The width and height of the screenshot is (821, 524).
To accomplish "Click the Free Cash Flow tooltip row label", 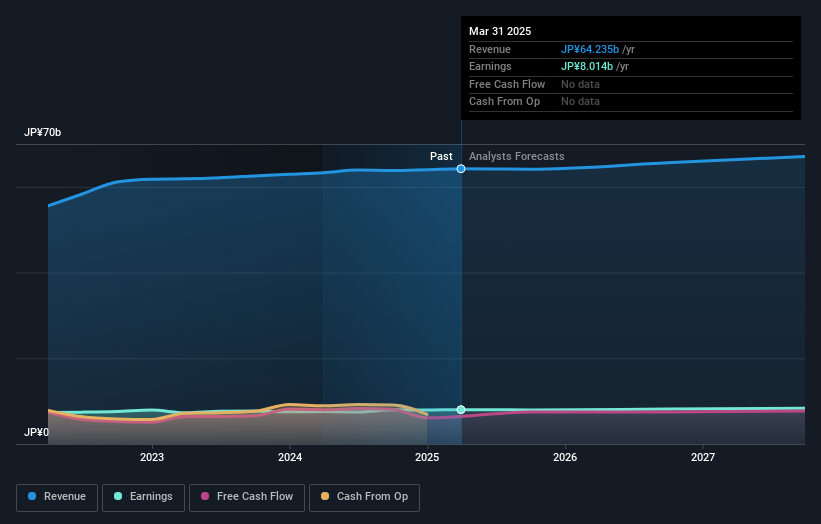I will 507,84.
